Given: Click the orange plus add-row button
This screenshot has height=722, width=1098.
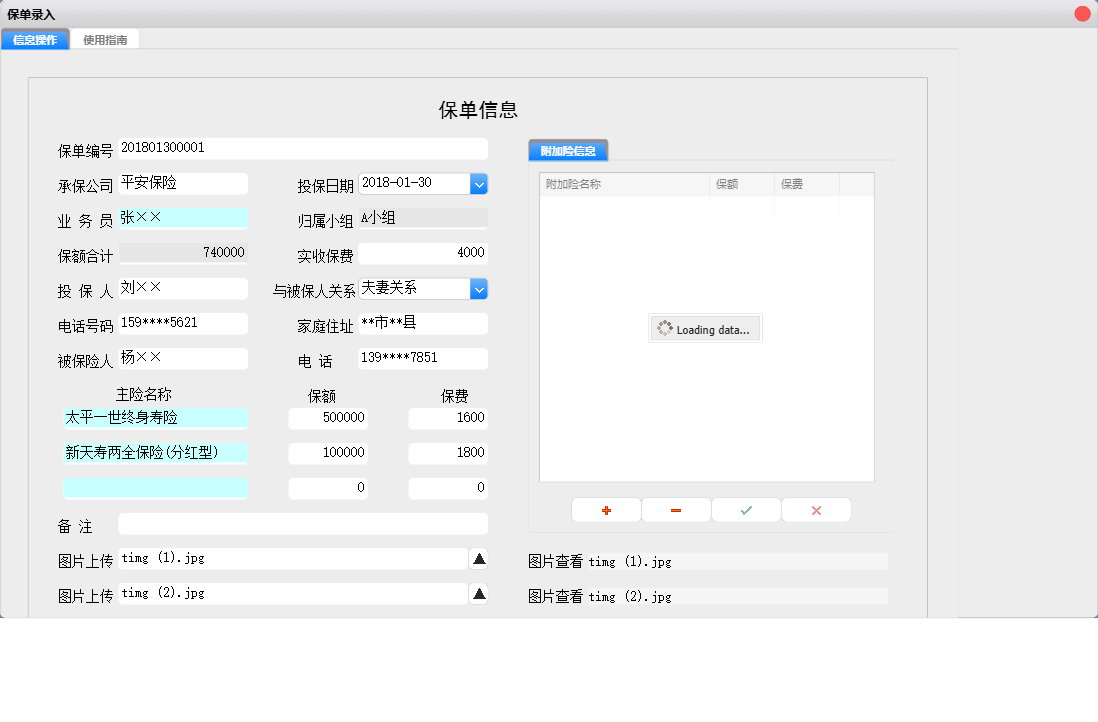Looking at the screenshot, I should pyautogui.click(x=606, y=510).
